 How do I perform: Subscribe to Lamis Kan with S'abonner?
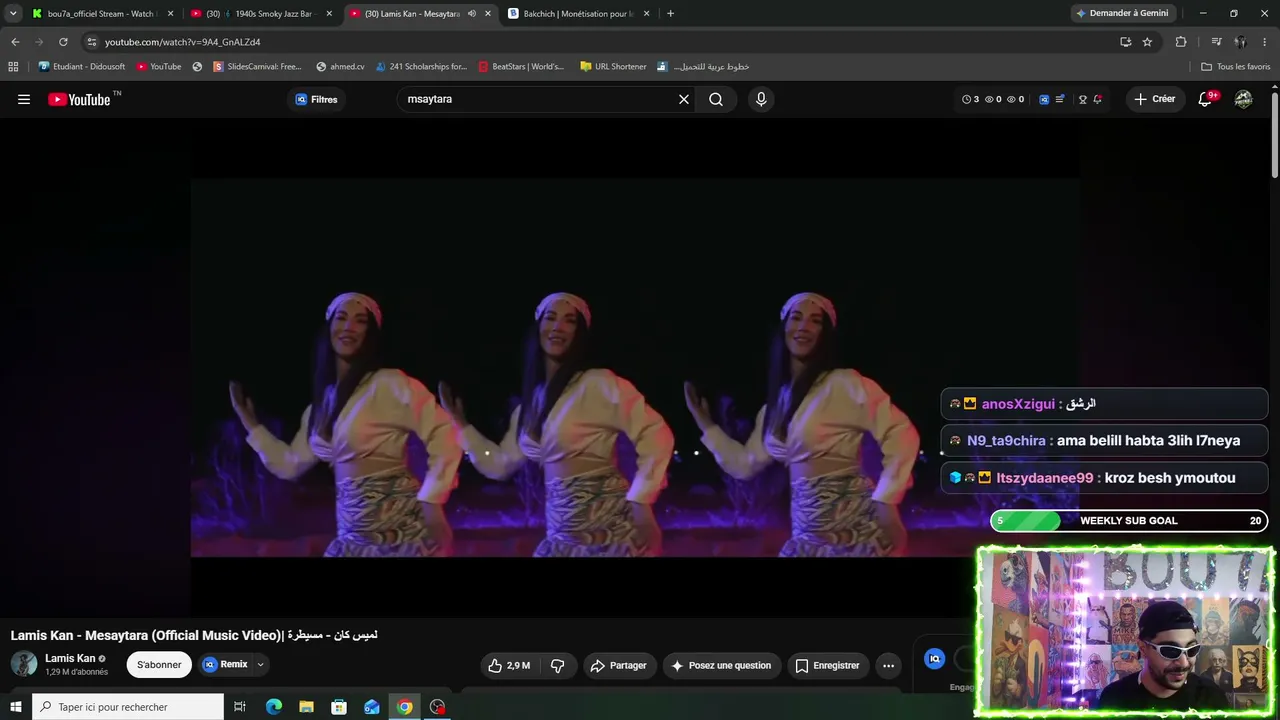click(x=159, y=665)
